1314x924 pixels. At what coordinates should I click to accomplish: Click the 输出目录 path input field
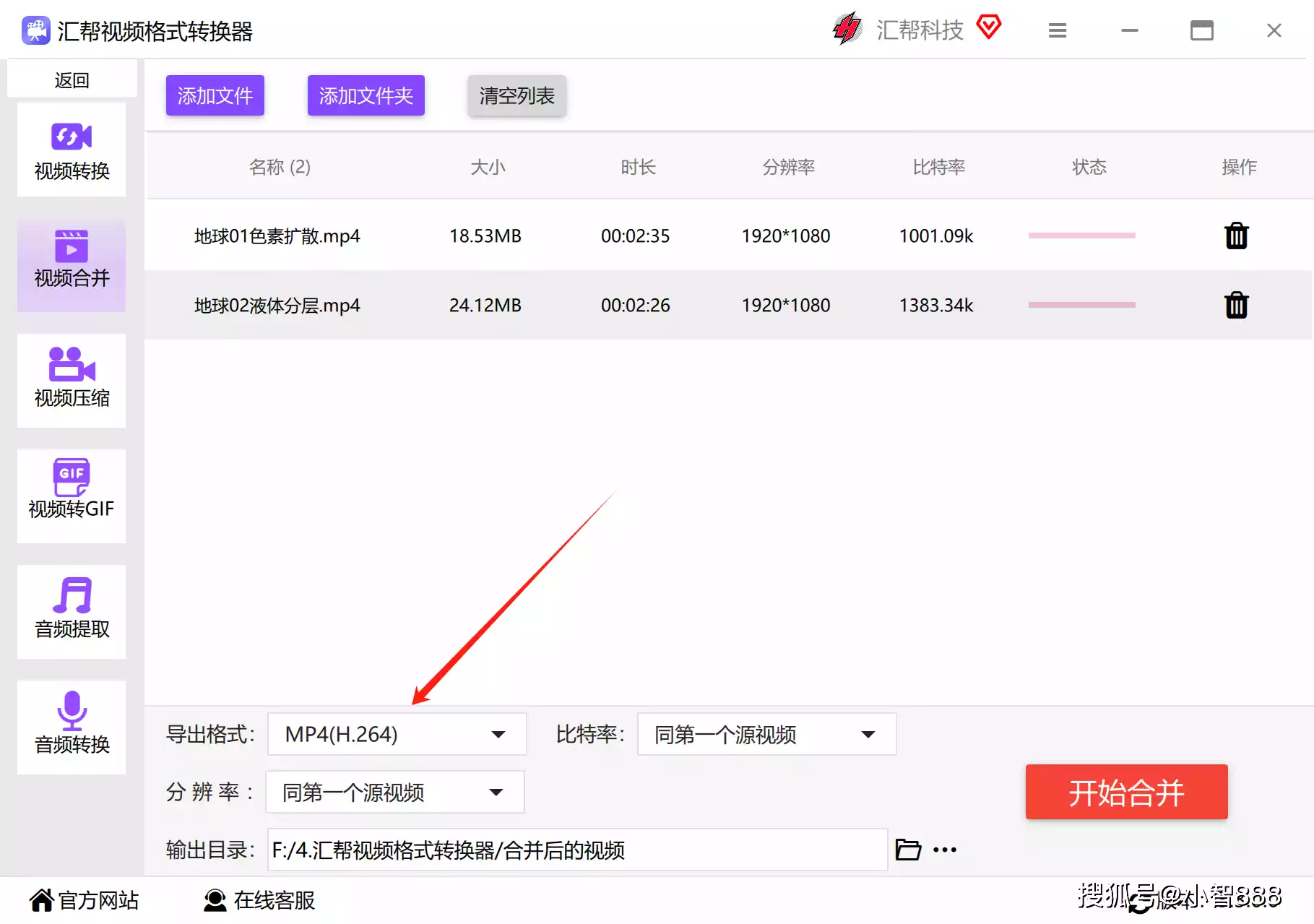pos(577,850)
